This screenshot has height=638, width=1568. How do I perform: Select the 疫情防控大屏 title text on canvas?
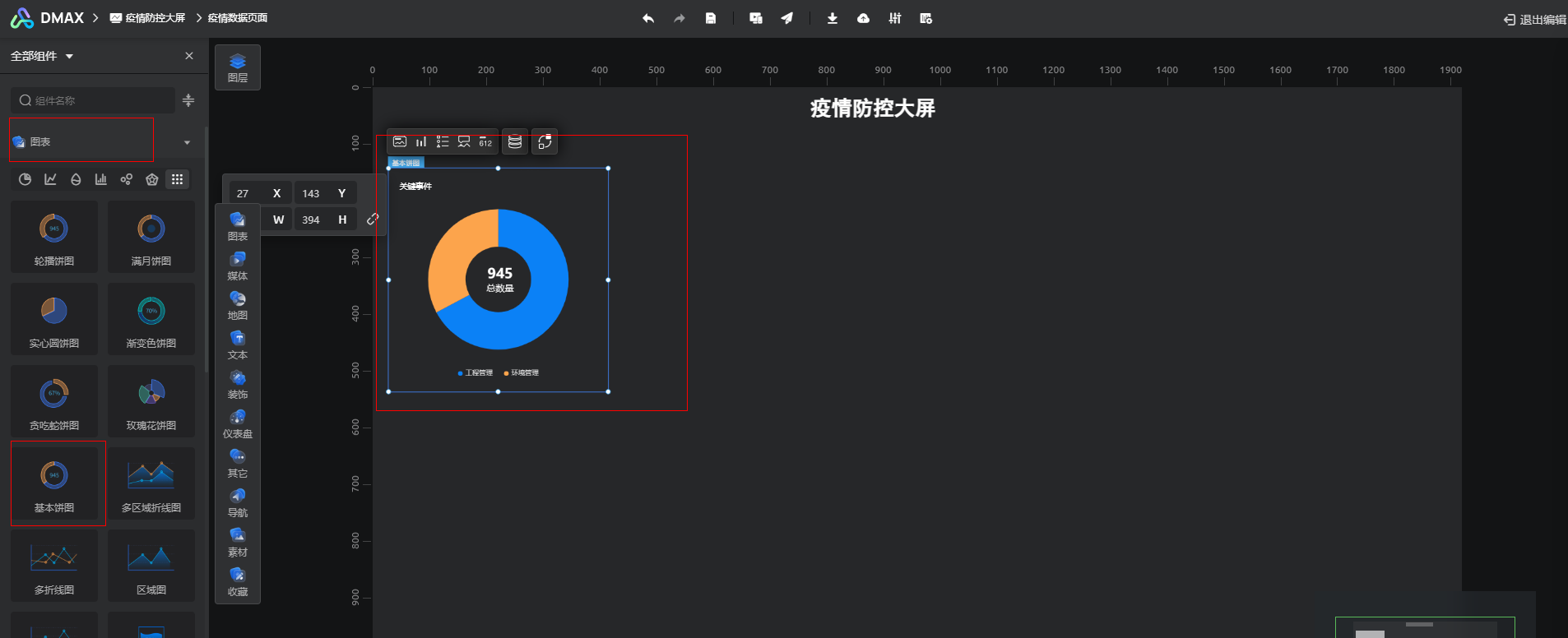tap(873, 109)
